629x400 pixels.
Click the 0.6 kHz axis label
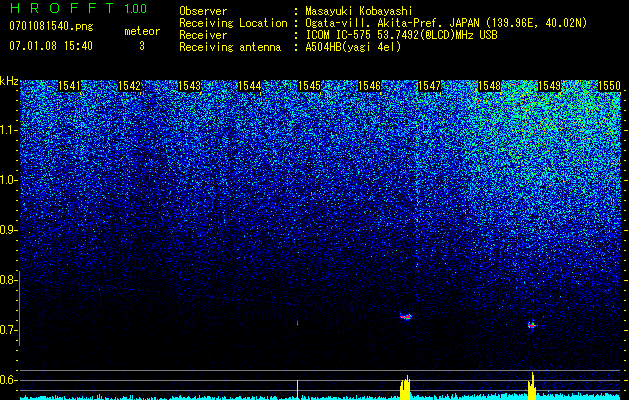8,380
